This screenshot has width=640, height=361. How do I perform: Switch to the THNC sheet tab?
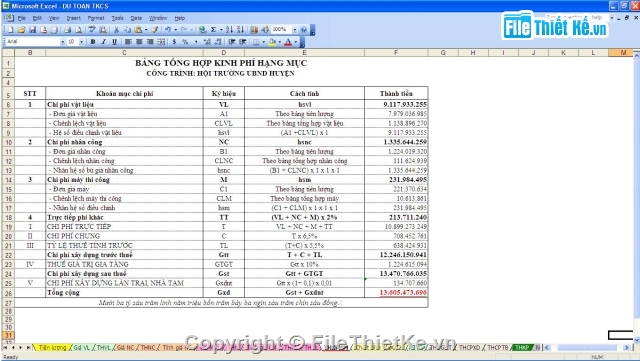click(x=148, y=348)
